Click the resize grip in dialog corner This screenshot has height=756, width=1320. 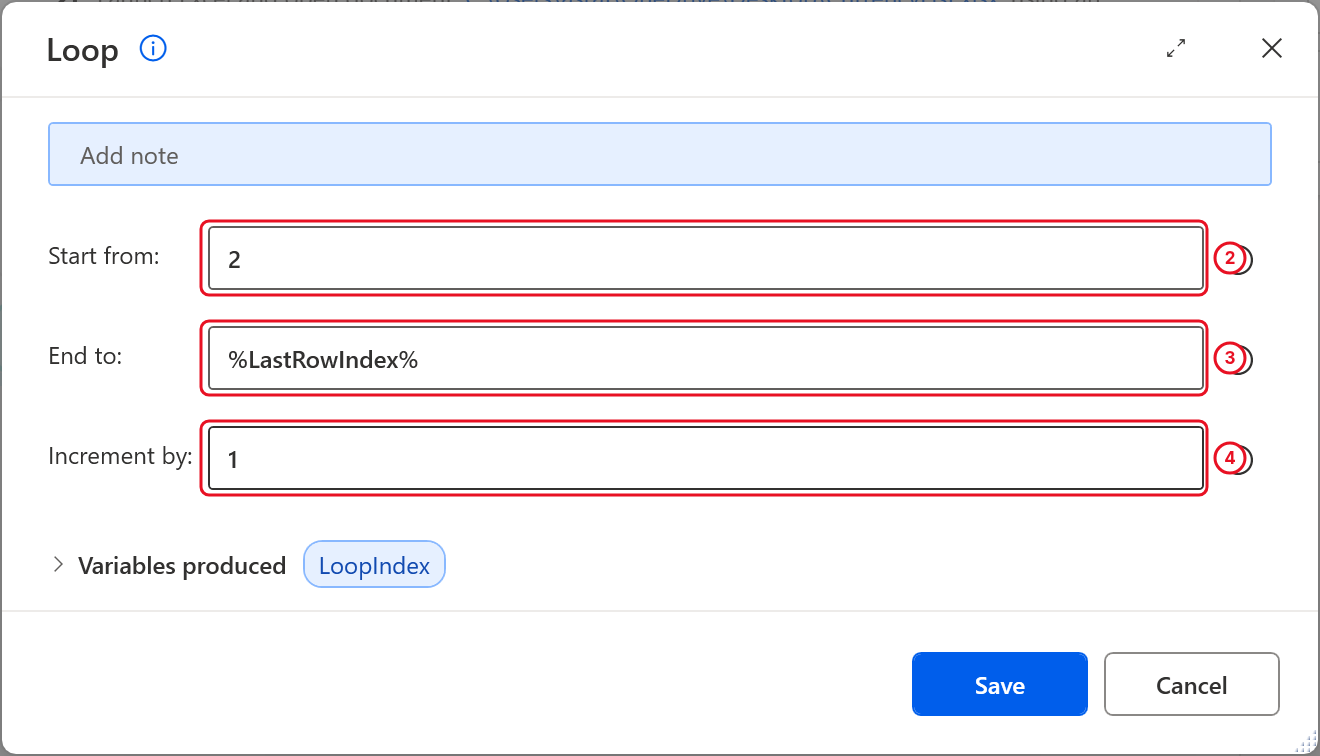[1306, 742]
